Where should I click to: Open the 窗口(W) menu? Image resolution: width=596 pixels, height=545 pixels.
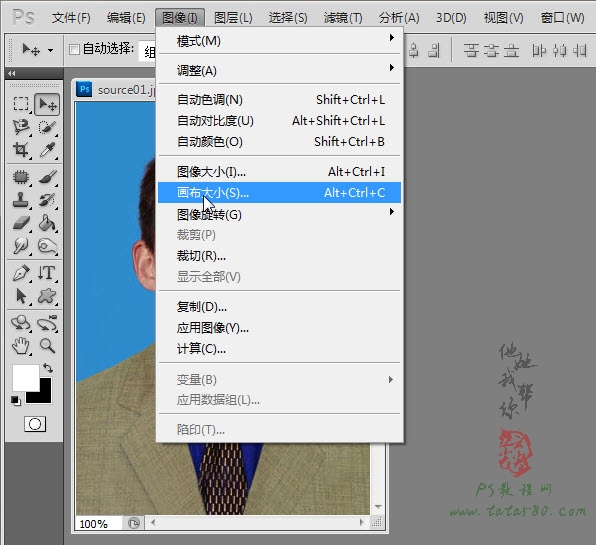[563, 17]
